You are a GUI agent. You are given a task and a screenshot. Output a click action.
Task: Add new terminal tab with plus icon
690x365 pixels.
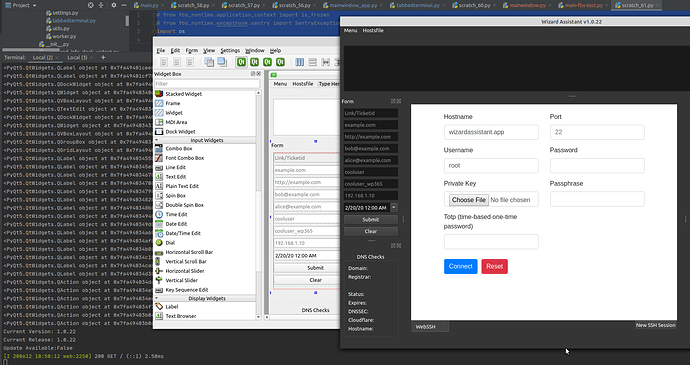[103, 57]
